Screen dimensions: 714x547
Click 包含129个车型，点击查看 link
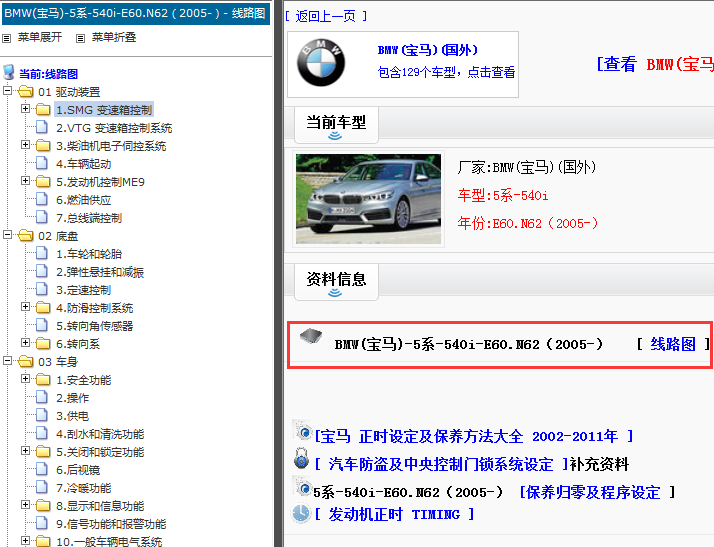pyautogui.click(x=446, y=72)
